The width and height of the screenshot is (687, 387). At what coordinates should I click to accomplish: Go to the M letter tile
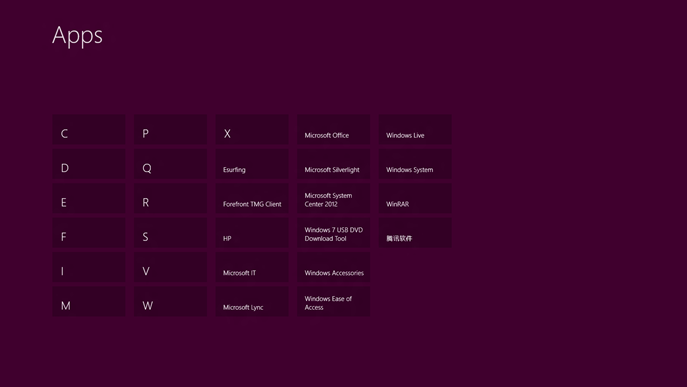[x=89, y=302]
